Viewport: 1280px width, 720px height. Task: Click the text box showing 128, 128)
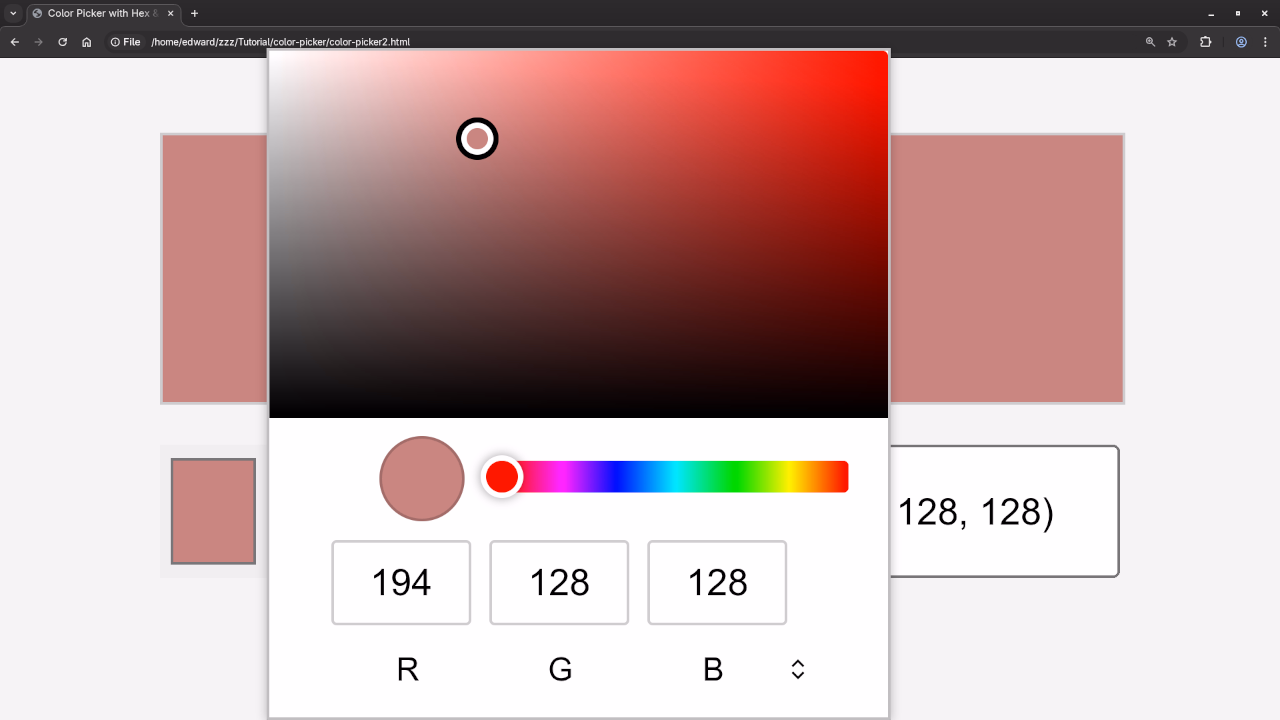pyautogui.click(x=1003, y=511)
